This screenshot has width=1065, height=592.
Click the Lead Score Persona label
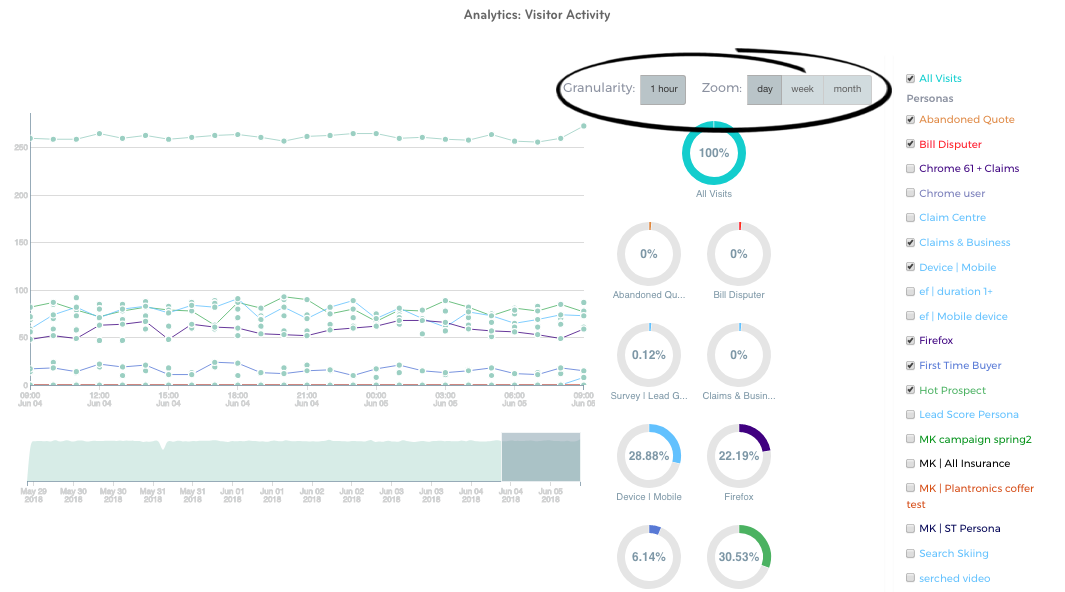(968, 414)
